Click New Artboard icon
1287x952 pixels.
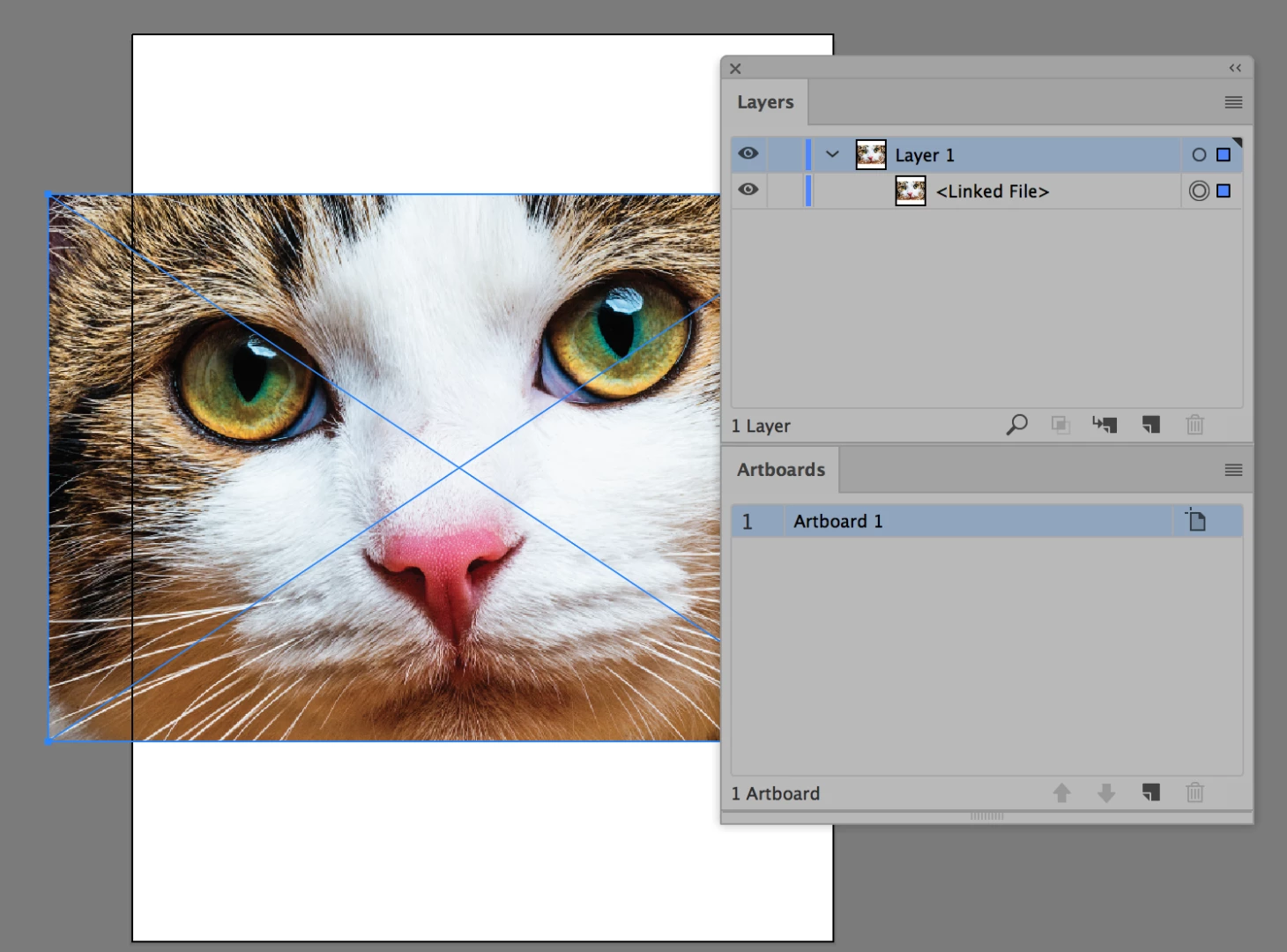1150,792
